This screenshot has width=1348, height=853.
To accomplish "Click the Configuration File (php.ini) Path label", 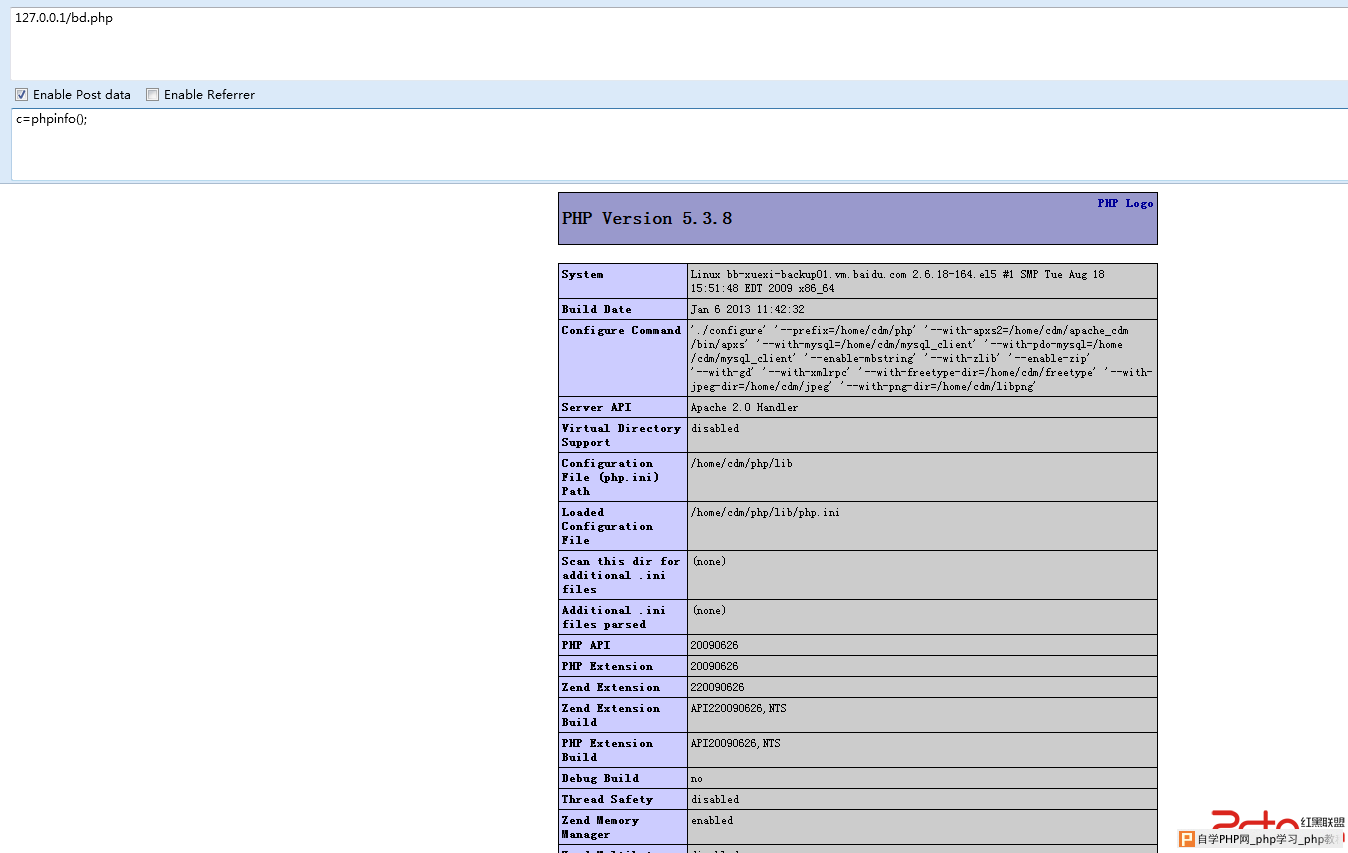I will click(610, 477).
